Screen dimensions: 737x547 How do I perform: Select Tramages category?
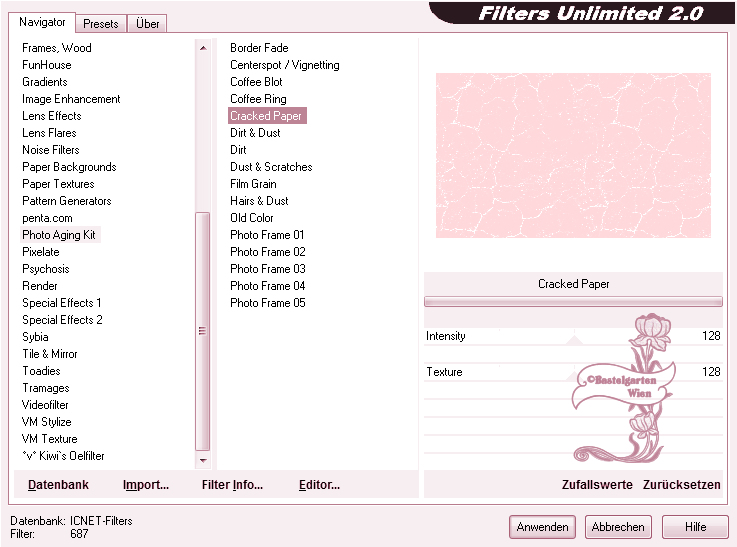click(x=46, y=388)
